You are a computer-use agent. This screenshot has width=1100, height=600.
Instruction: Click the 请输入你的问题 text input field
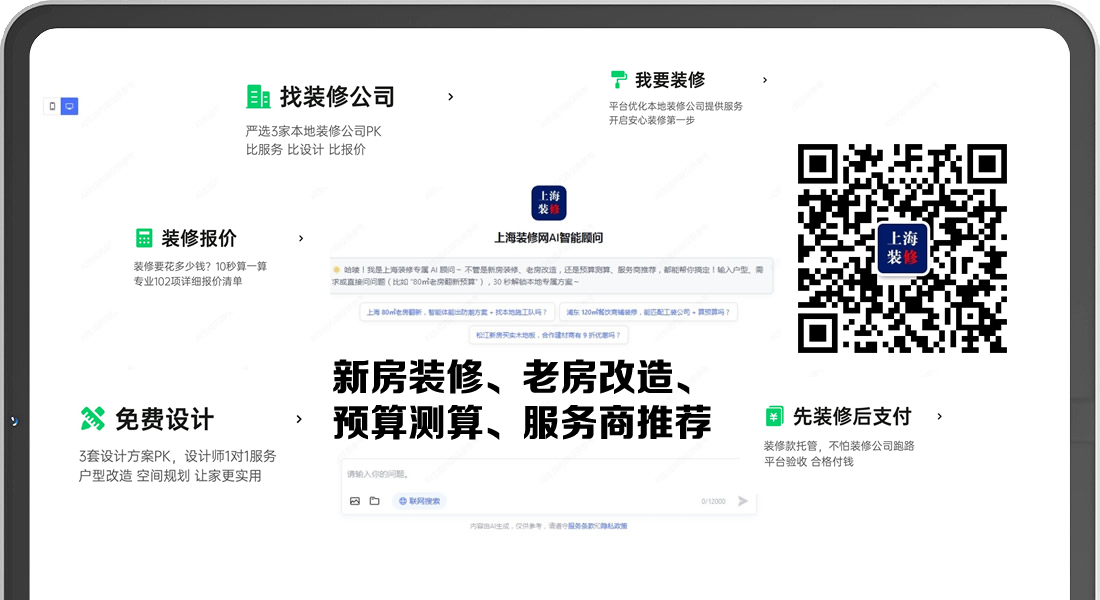tap(540, 474)
